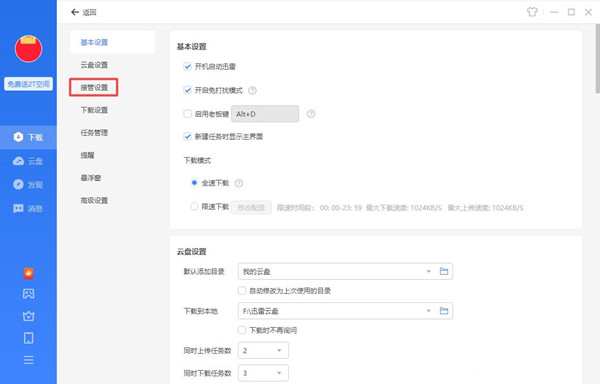Enable 自动修改为上次使用的目录 checkbox

click(242, 291)
